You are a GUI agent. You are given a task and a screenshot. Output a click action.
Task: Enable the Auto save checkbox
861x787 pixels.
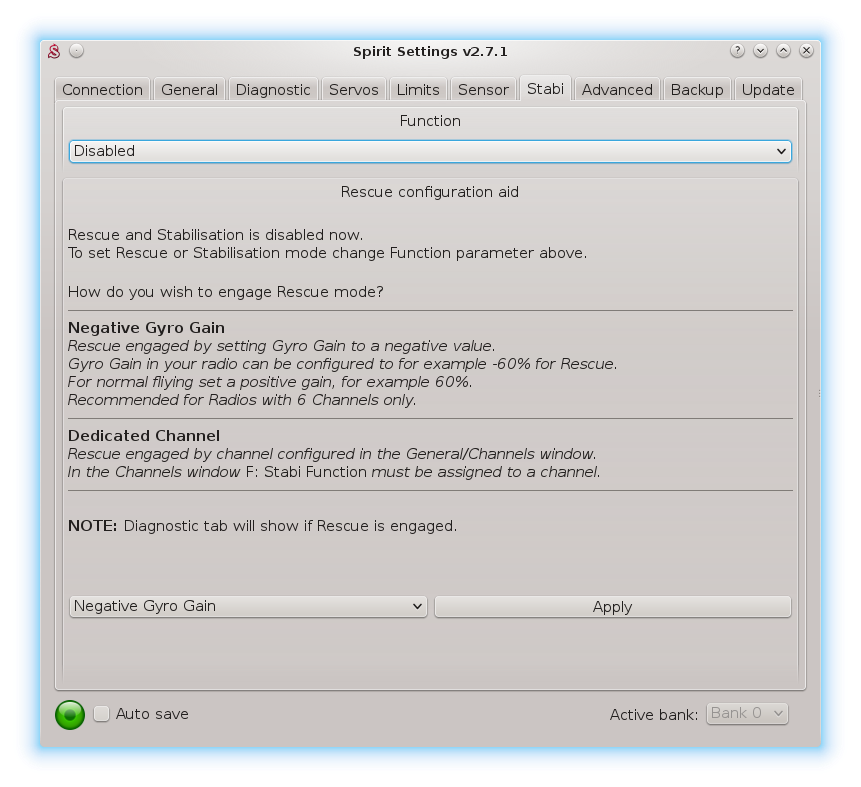[x=102, y=714]
